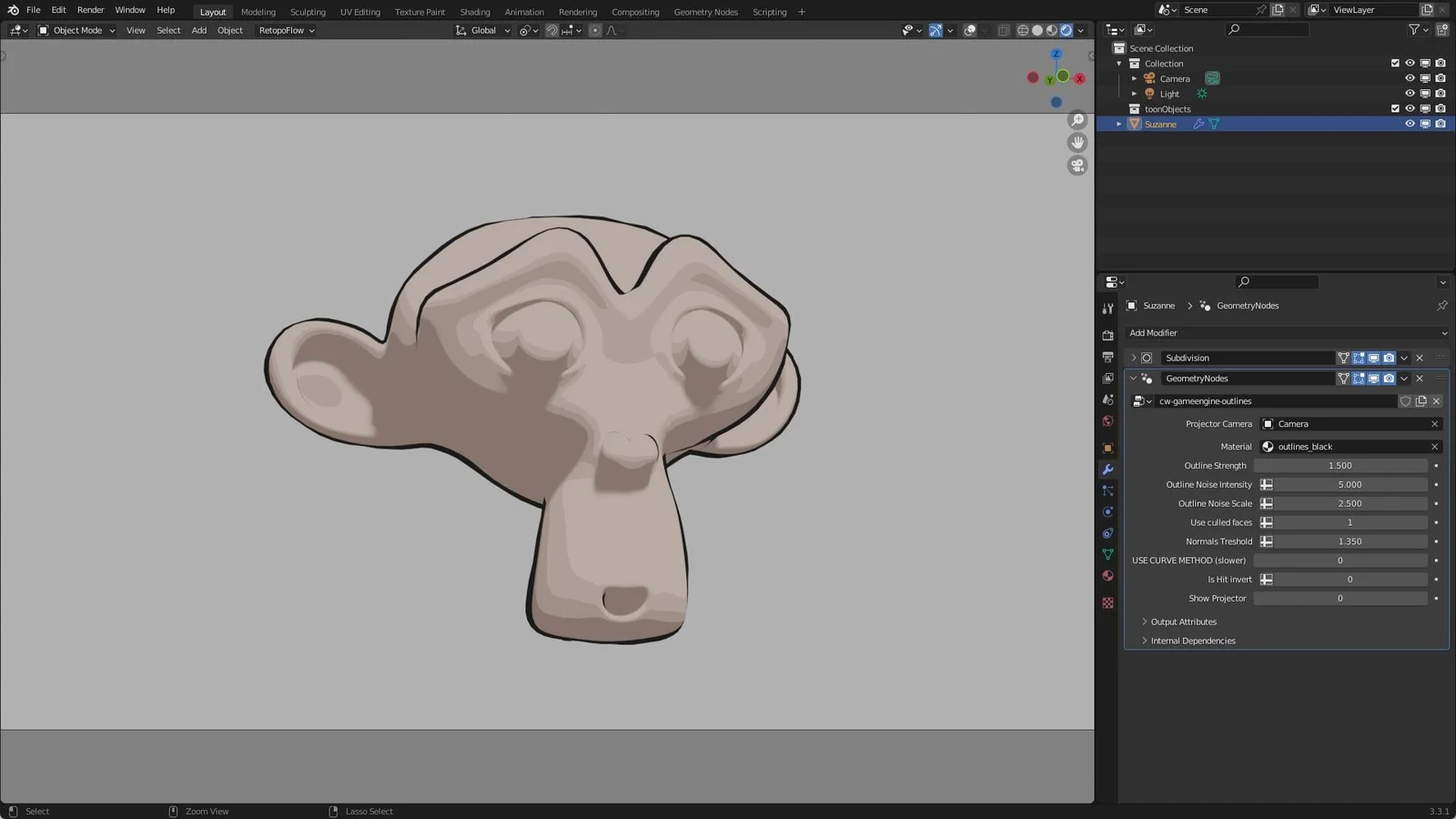
Task: Uncheck the toonObjects collection checkbox
Action: [x=1395, y=107]
